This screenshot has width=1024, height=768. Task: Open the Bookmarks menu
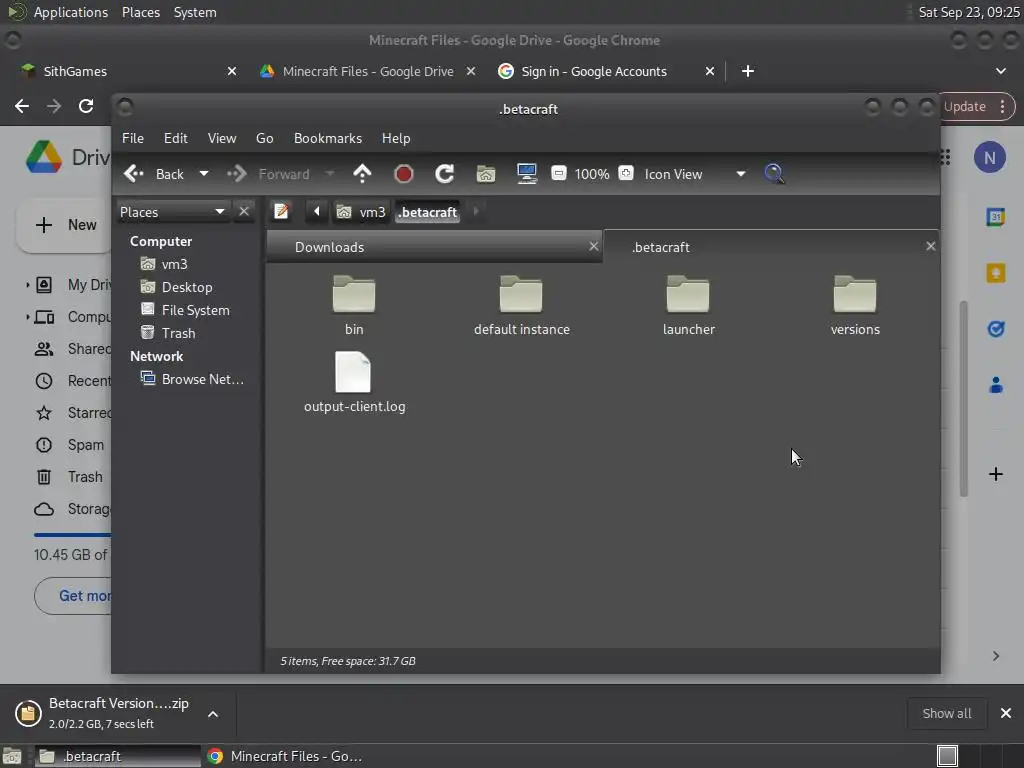click(x=328, y=138)
